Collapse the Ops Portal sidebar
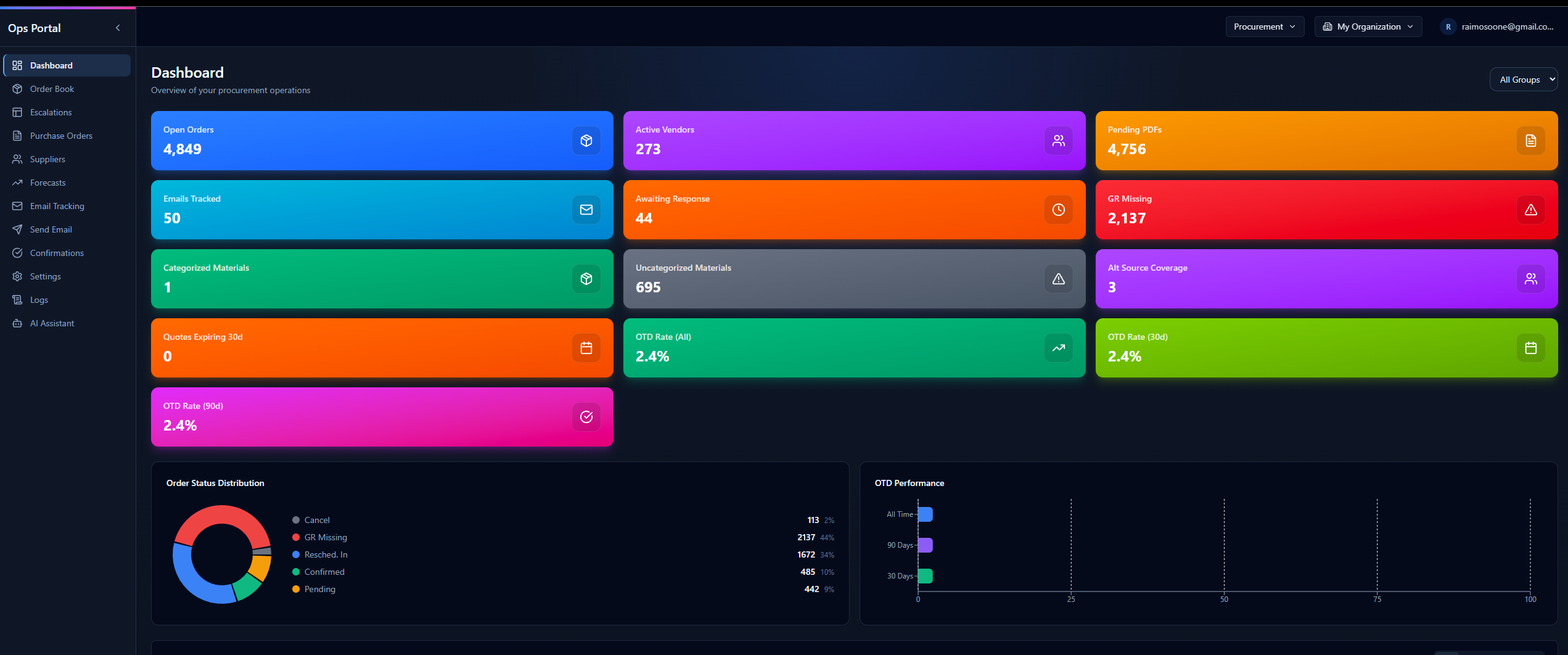The height and width of the screenshot is (655, 1568). (x=117, y=28)
